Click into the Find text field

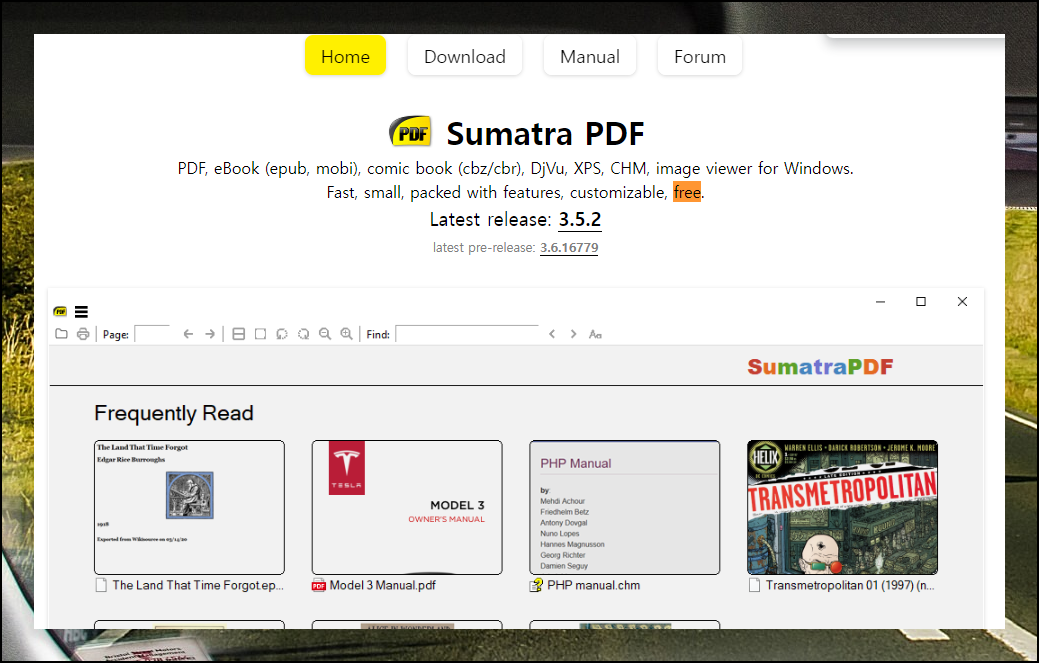tap(467, 334)
